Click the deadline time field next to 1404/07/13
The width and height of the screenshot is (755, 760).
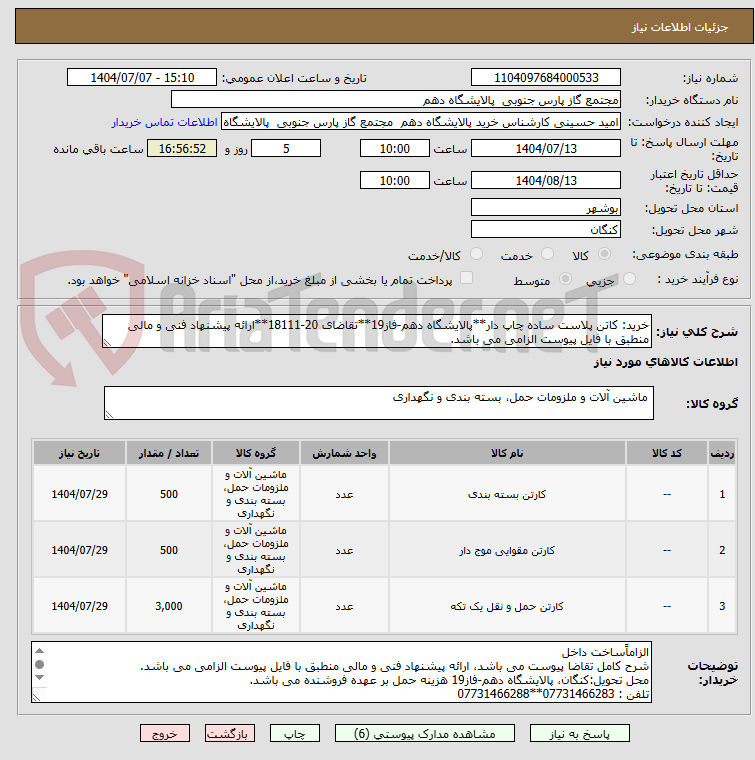click(x=394, y=148)
